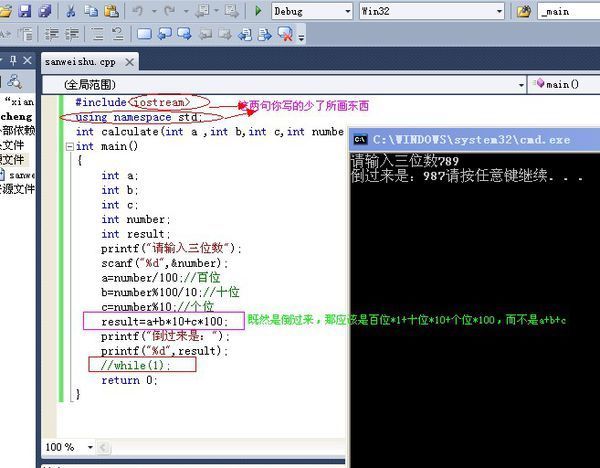Click the cmd.exe window title icon
The width and height of the screenshot is (600, 468).
tap(360, 140)
